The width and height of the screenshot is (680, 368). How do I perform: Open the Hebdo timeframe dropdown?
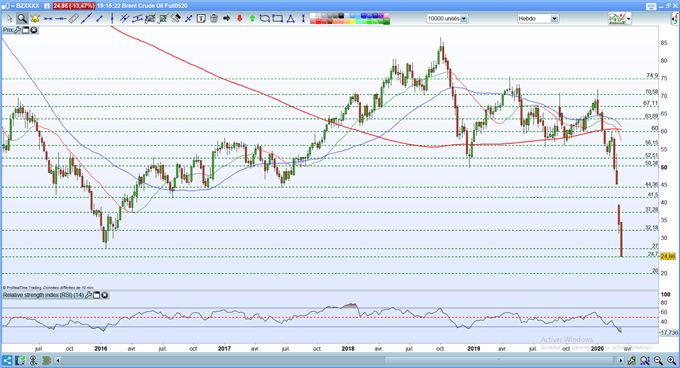(x=554, y=19)
